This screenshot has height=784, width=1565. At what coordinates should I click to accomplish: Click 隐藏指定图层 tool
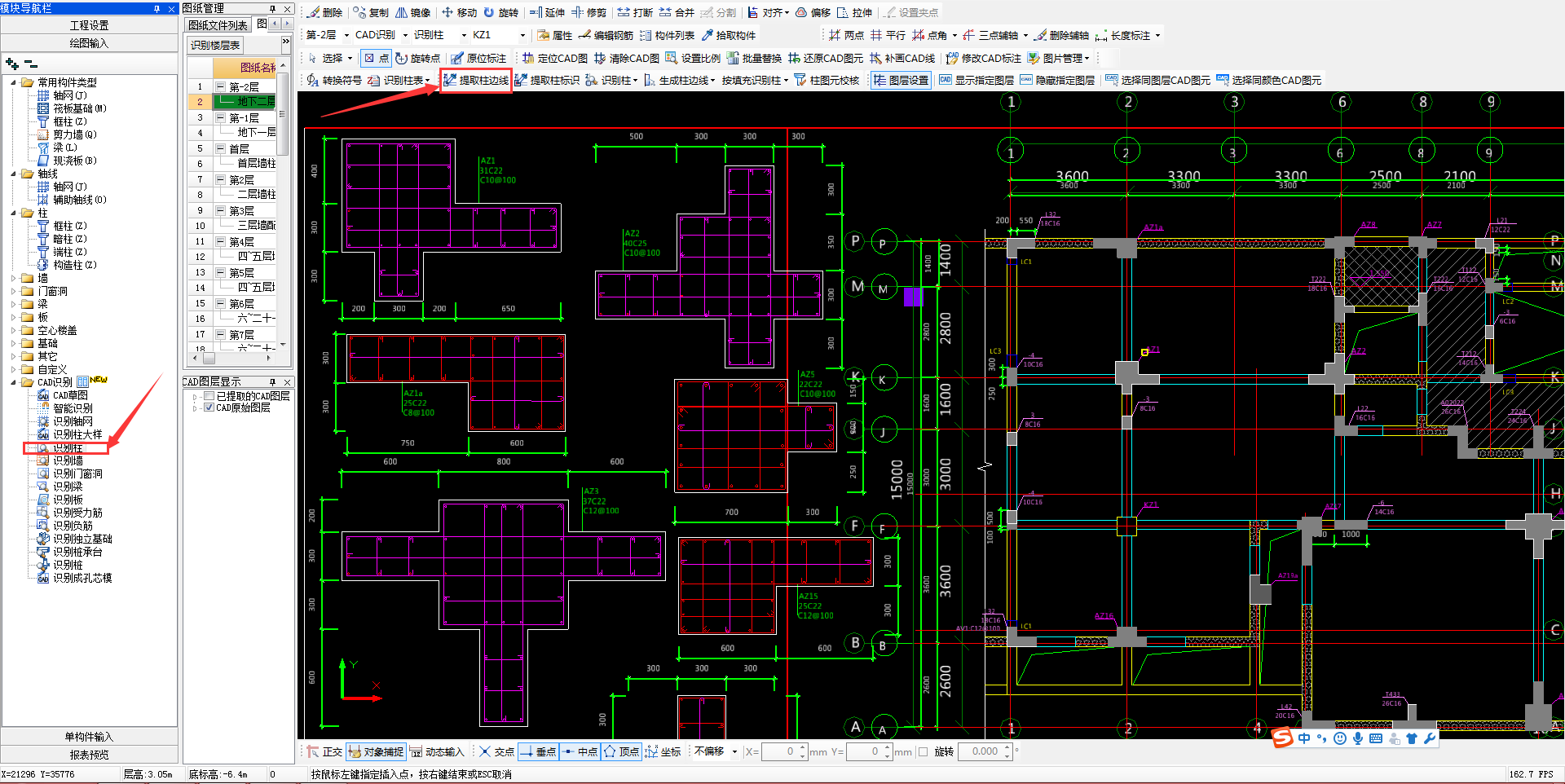[1057, 80]
